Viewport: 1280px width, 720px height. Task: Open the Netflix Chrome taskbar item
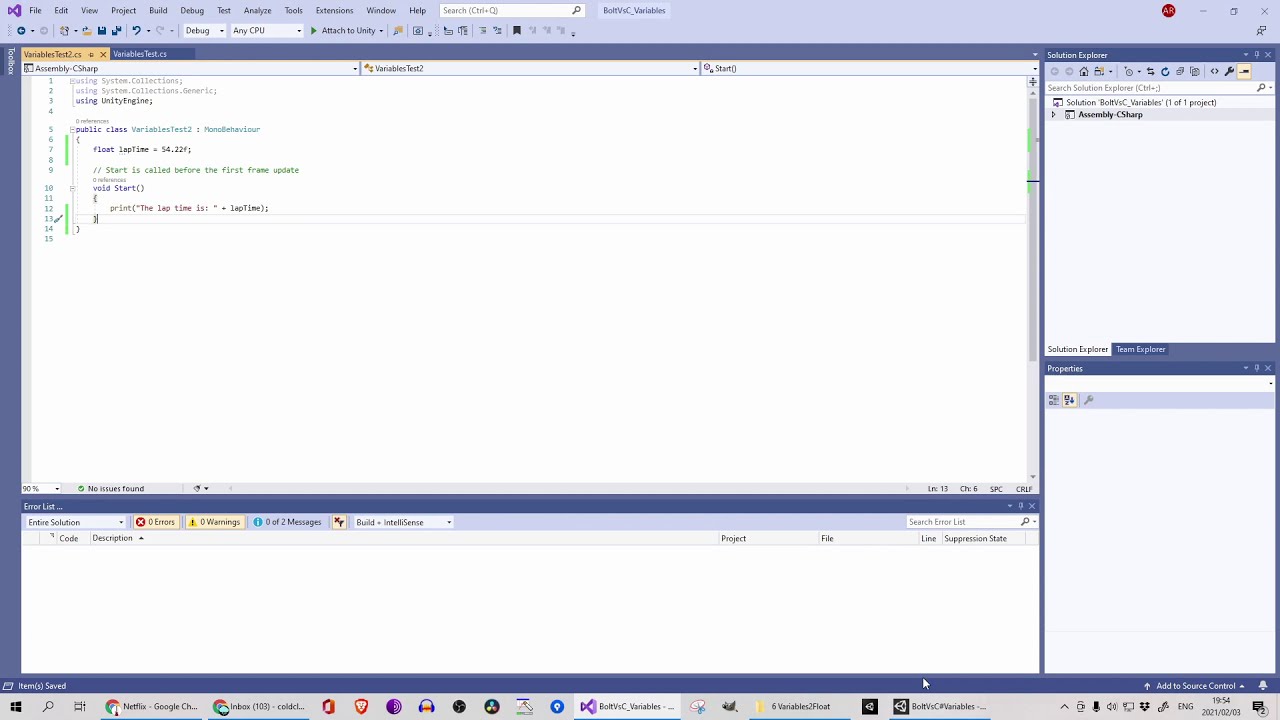tap(152, 706)
